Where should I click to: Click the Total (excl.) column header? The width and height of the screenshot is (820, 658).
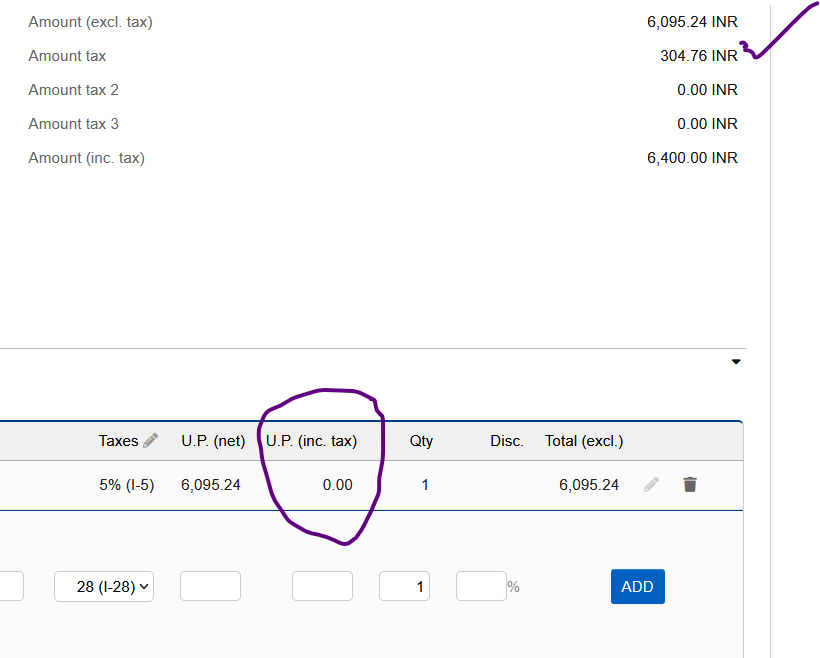[583, 440]
